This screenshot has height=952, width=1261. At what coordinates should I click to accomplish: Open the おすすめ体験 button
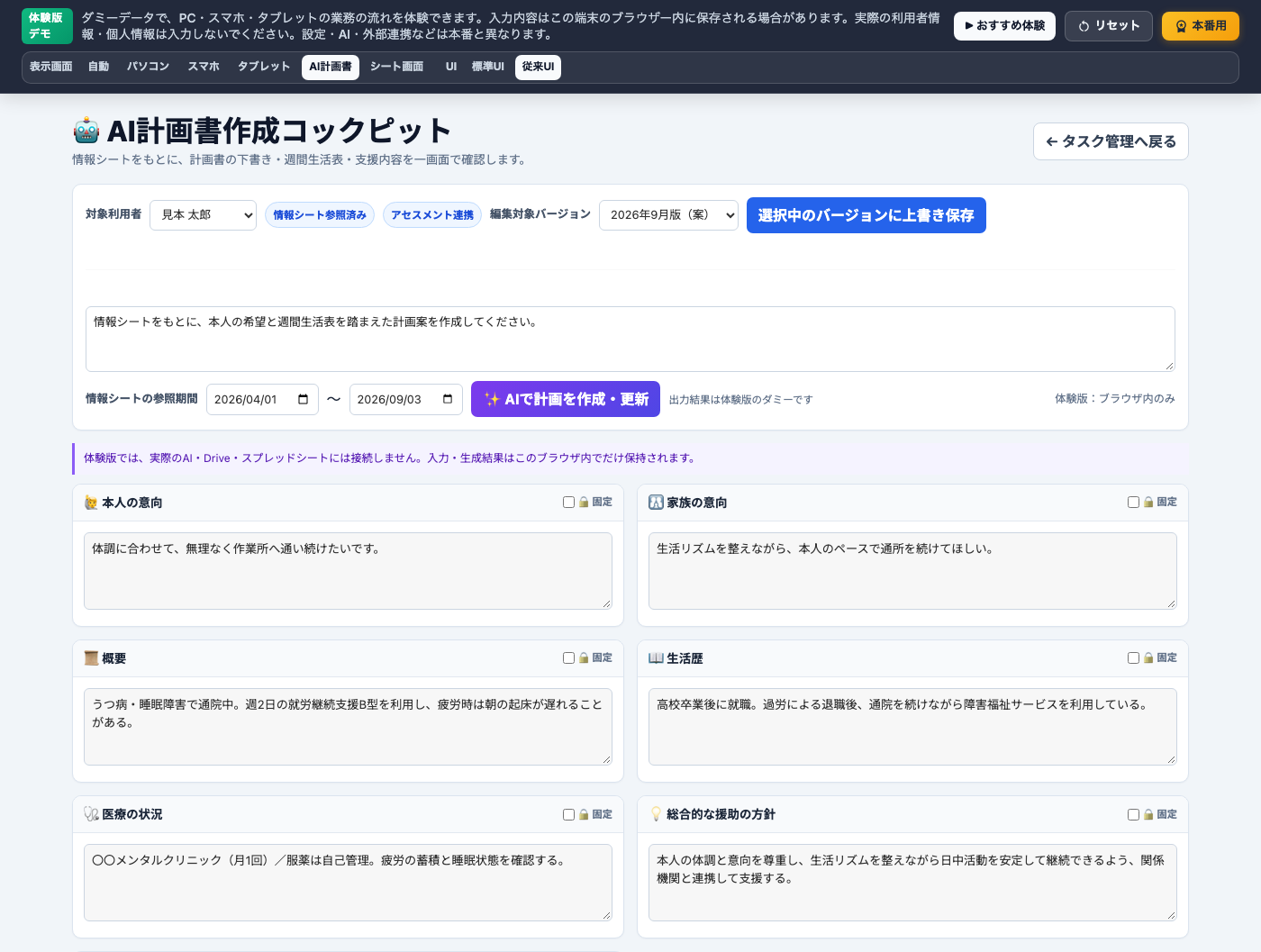1004,26
